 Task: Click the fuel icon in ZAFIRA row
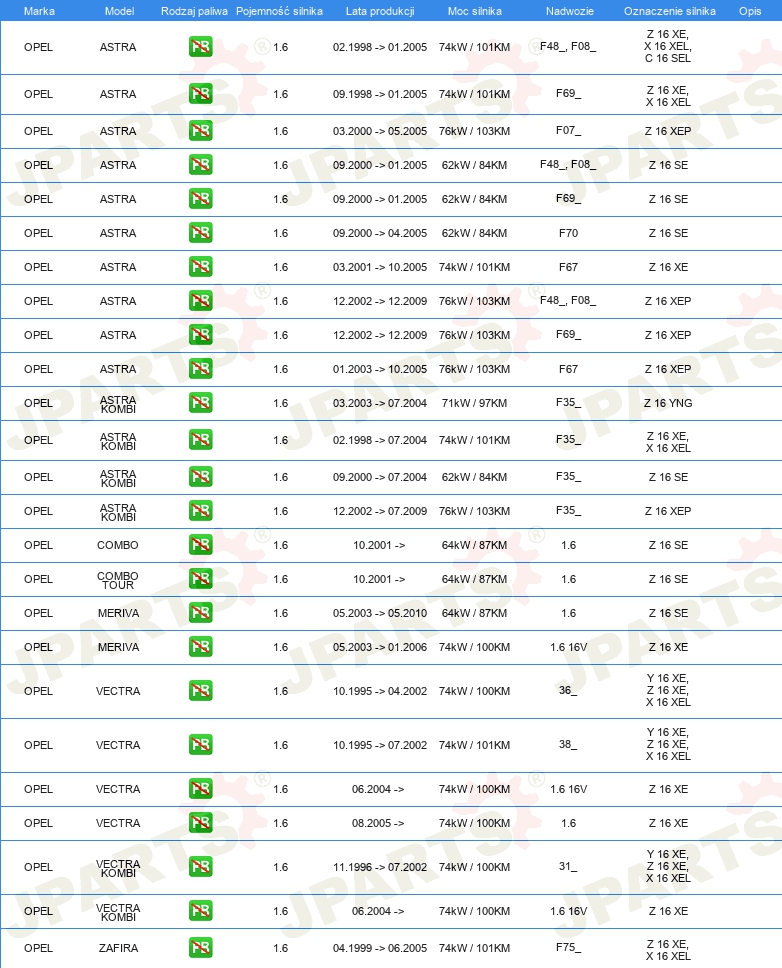pos(201,948)
